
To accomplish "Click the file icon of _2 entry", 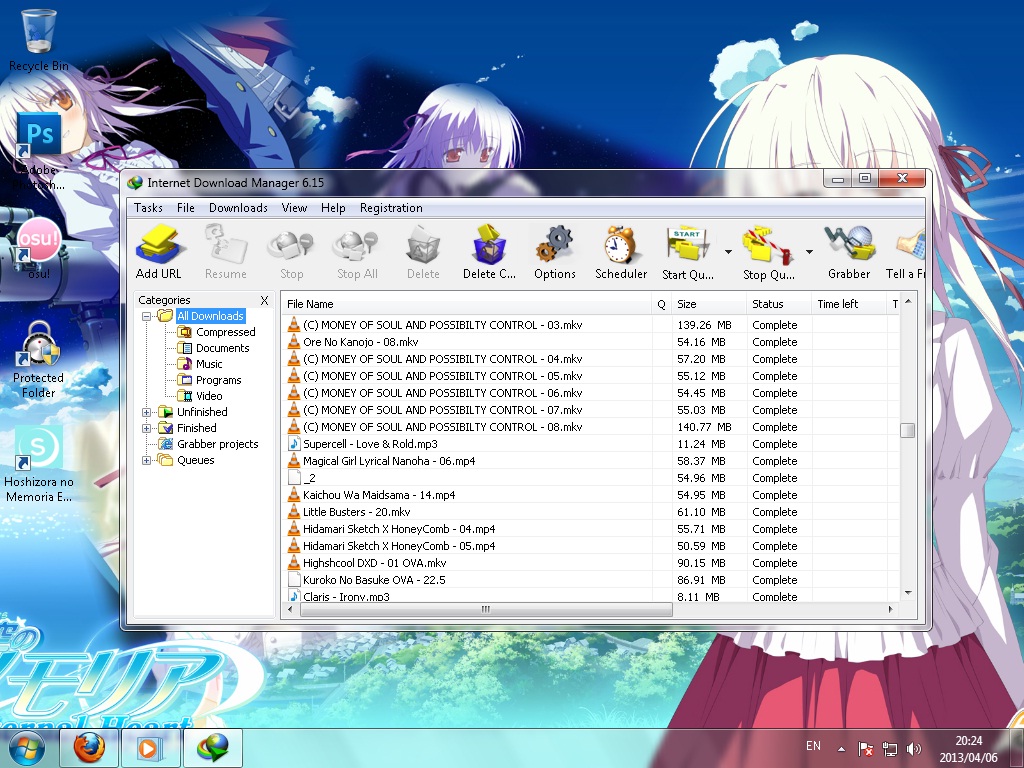I will coord(294,478).
